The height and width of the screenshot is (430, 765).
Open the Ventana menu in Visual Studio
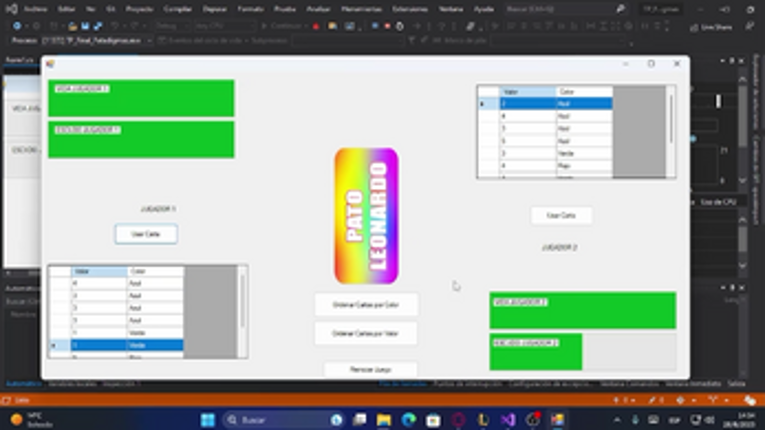tap(451, 9)
